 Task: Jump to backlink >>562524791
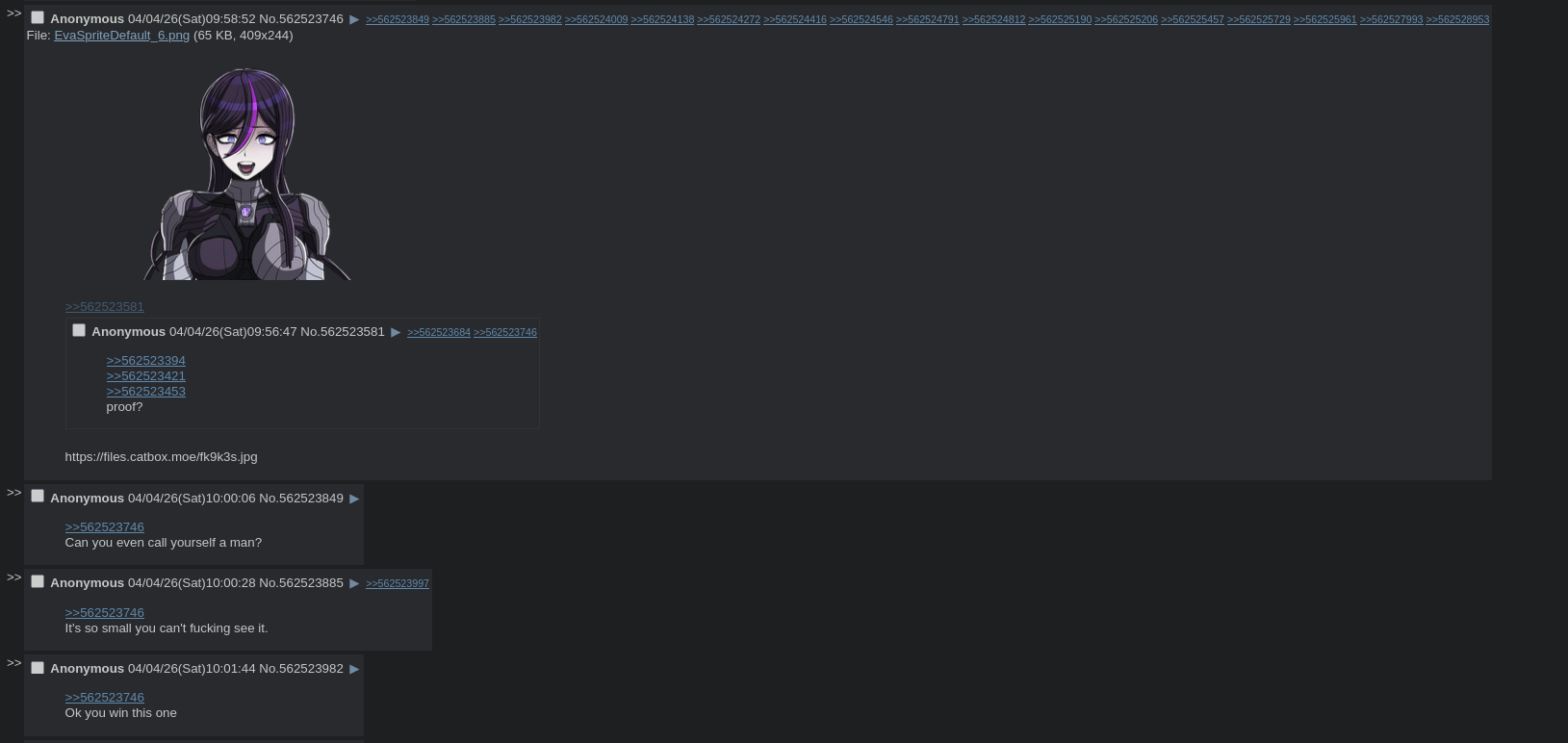tap(928, 19)
